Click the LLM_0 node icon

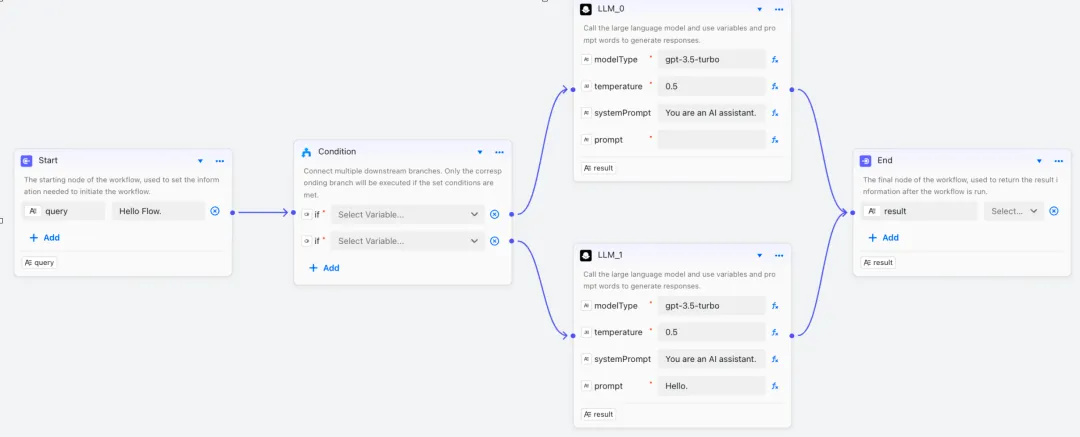[x=585, y=9]
